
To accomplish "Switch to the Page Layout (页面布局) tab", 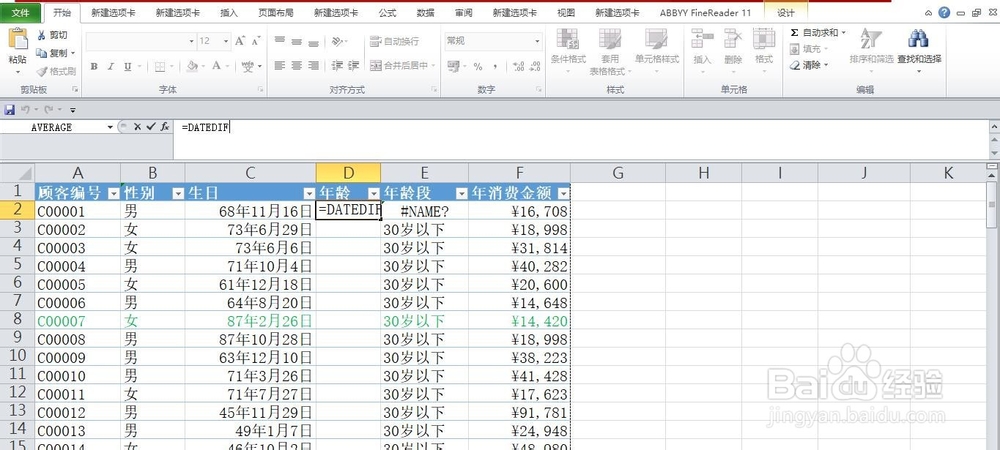I will [276, 13].
